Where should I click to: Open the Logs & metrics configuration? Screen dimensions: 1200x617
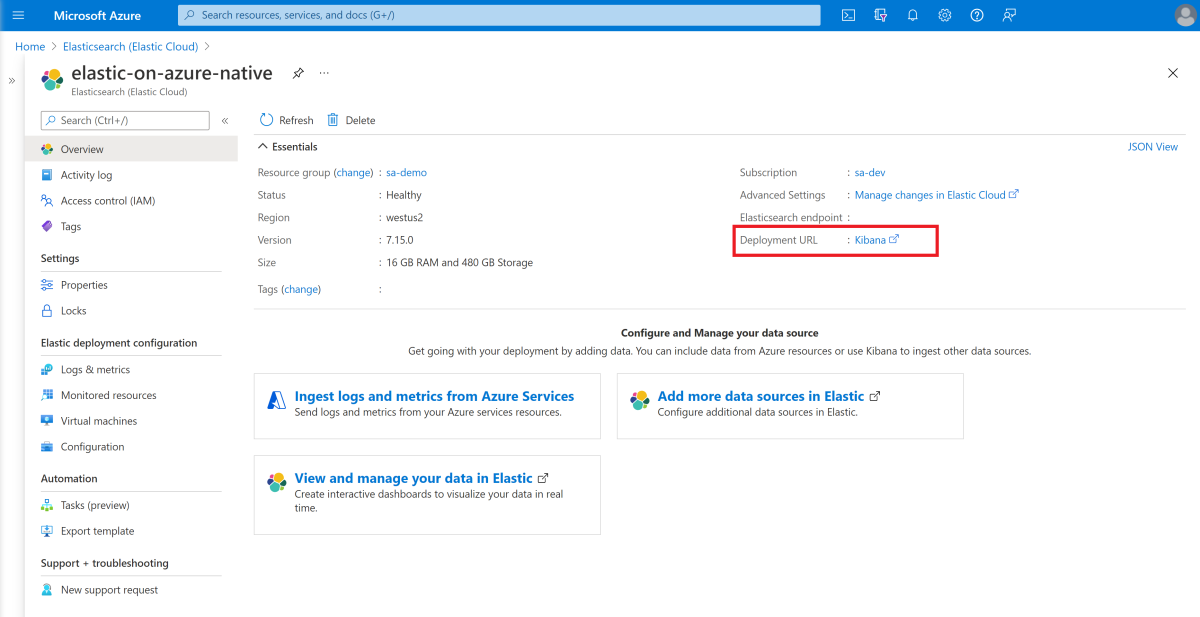tap(95, 370)
